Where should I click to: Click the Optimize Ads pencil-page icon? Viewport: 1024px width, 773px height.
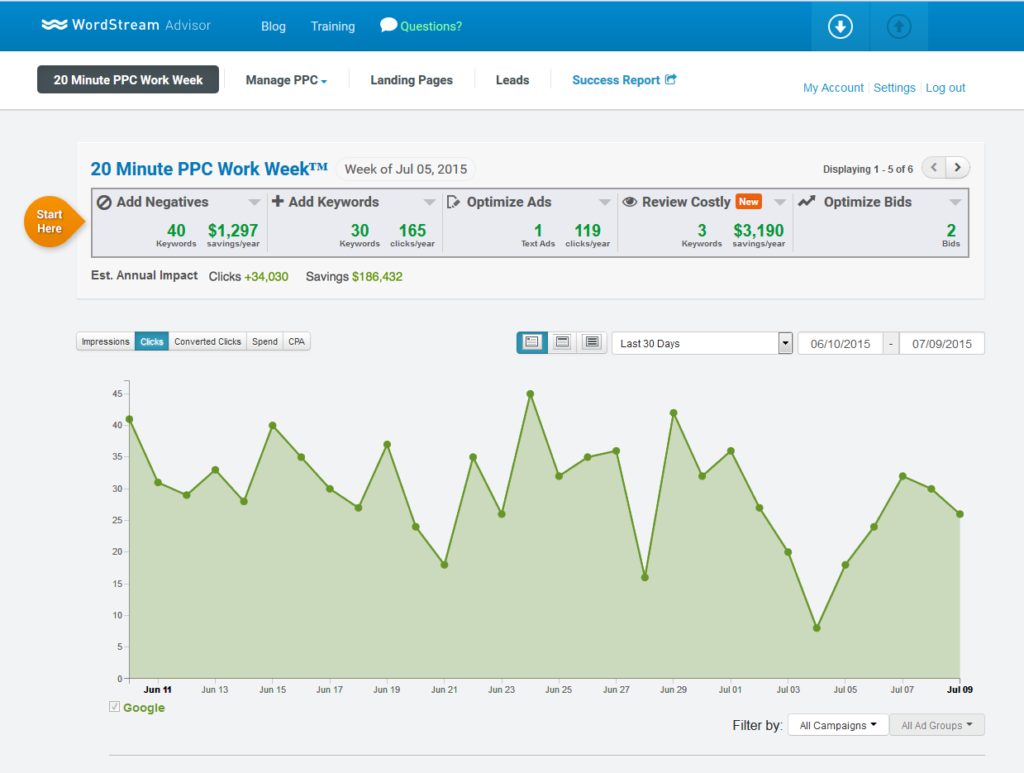(x=453, y=202)
